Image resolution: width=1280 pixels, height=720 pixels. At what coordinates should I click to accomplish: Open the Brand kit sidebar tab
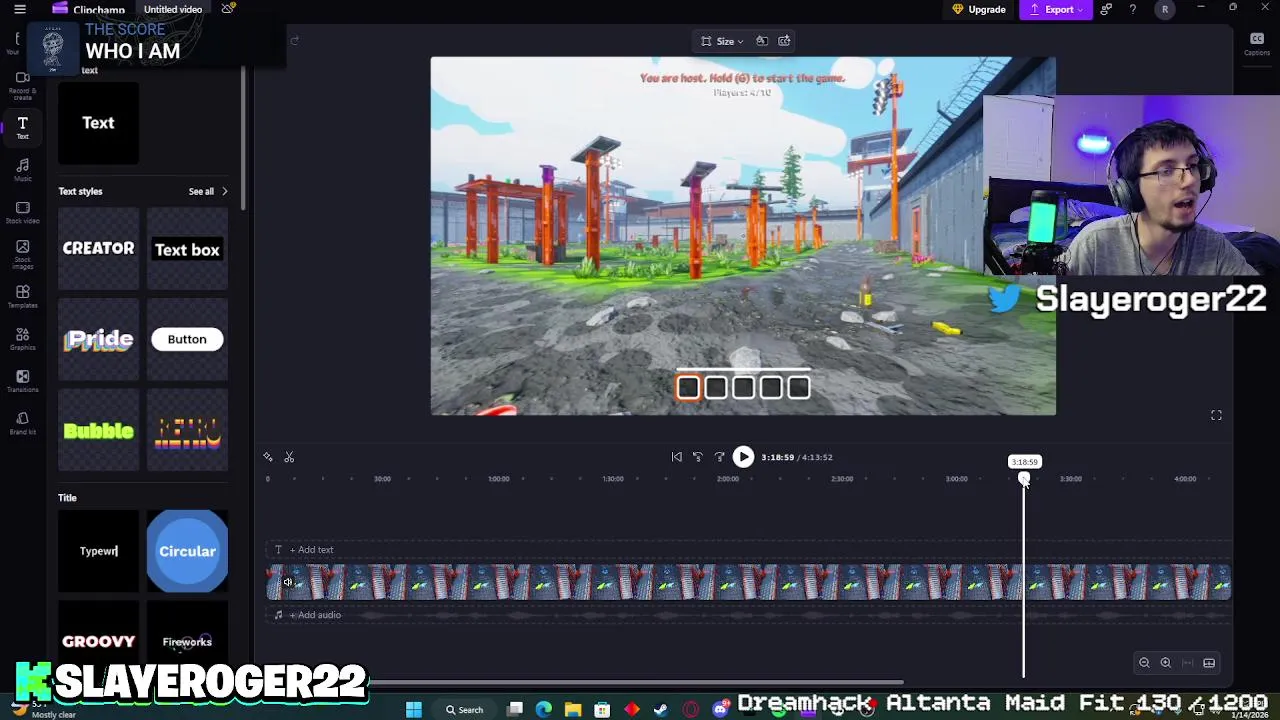tap(22, 422)
